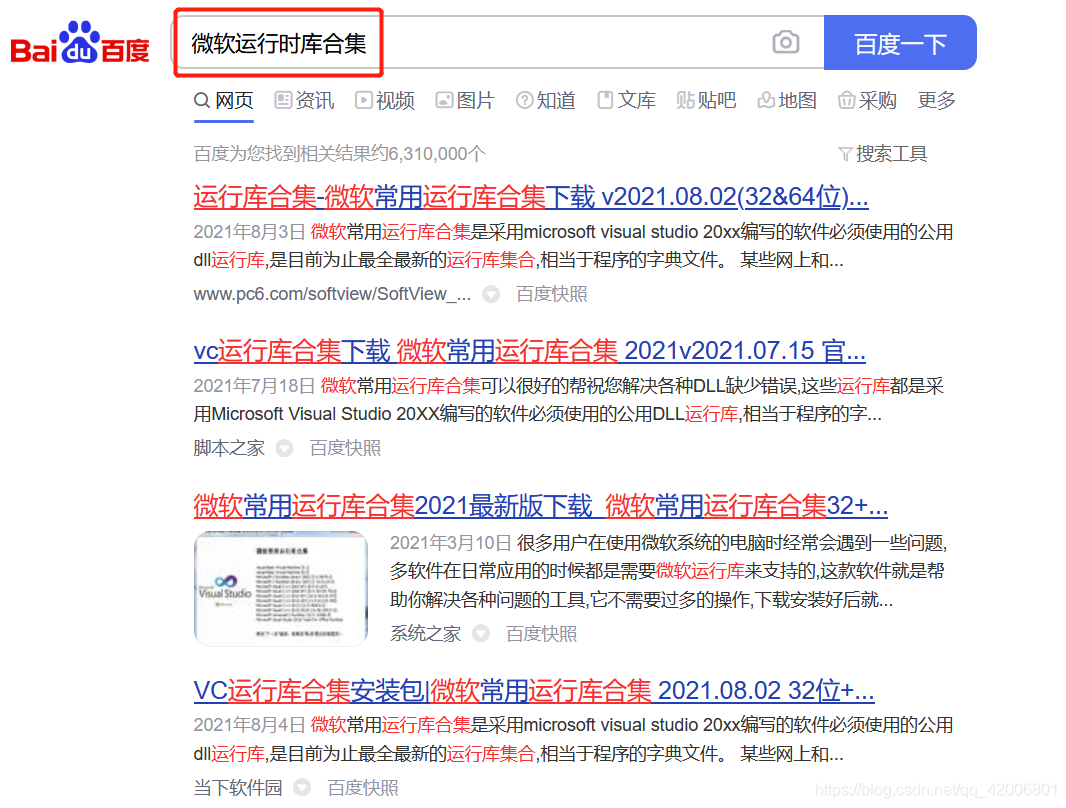Click the 当下软件园 source link
This screenshot has width=1066, height=808.
click(238, 788)
